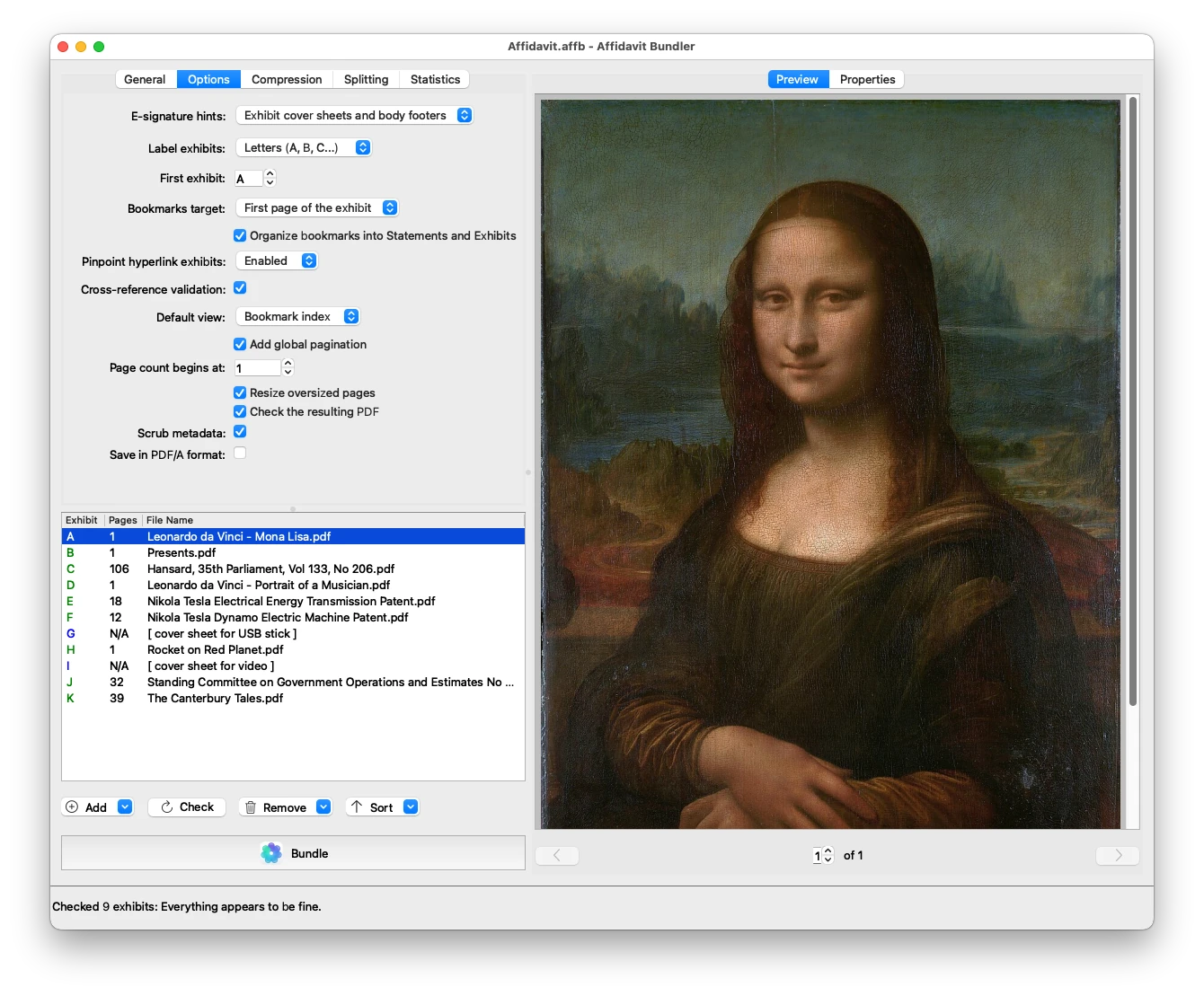This screenshot has height=996, width=1204.
Task: Select Rocket on Red Planet.pdf row
Action: coord(293,650)
